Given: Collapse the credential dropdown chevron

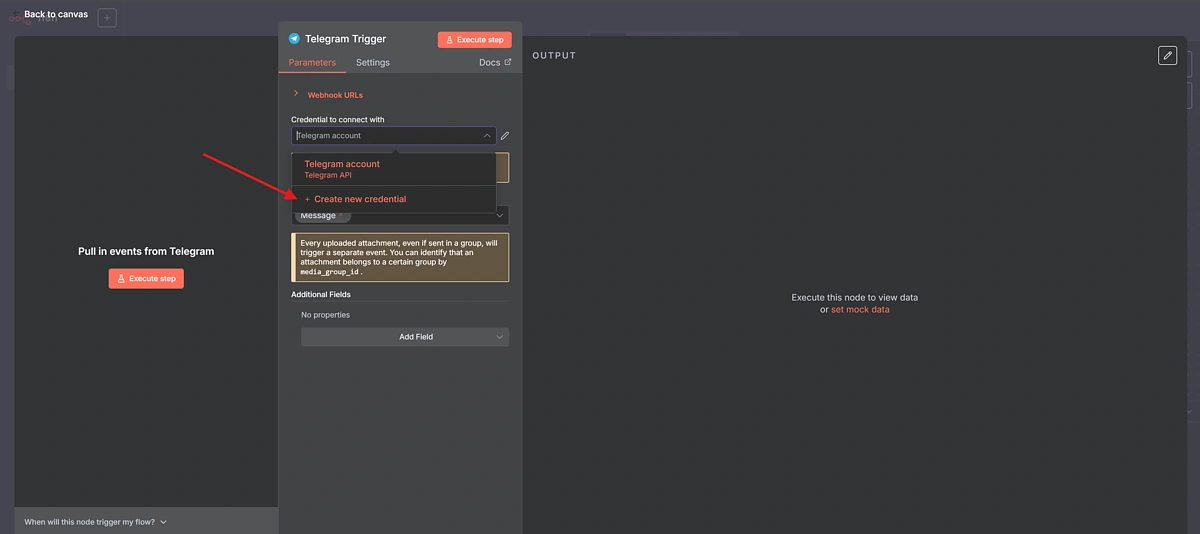Looking at the screenshot, I should pos(486,136).
